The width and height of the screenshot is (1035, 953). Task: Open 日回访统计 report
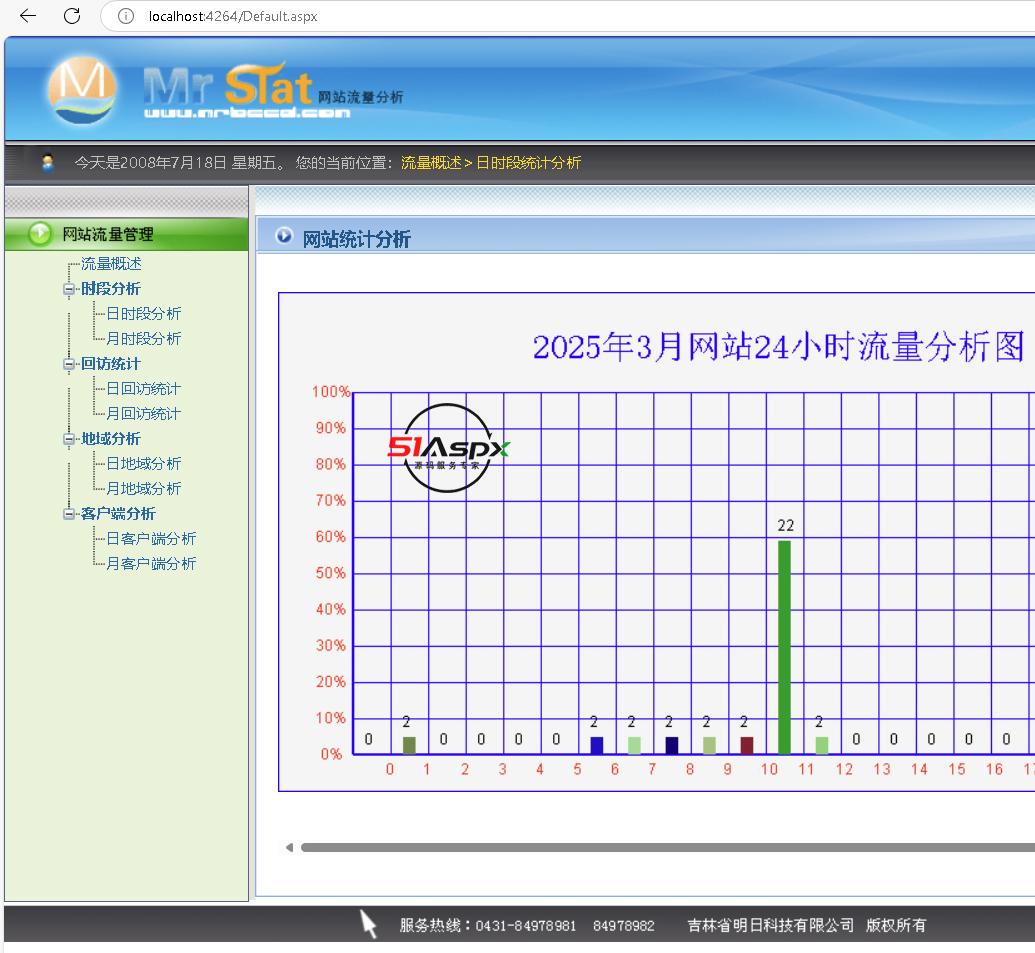(143, 389)
